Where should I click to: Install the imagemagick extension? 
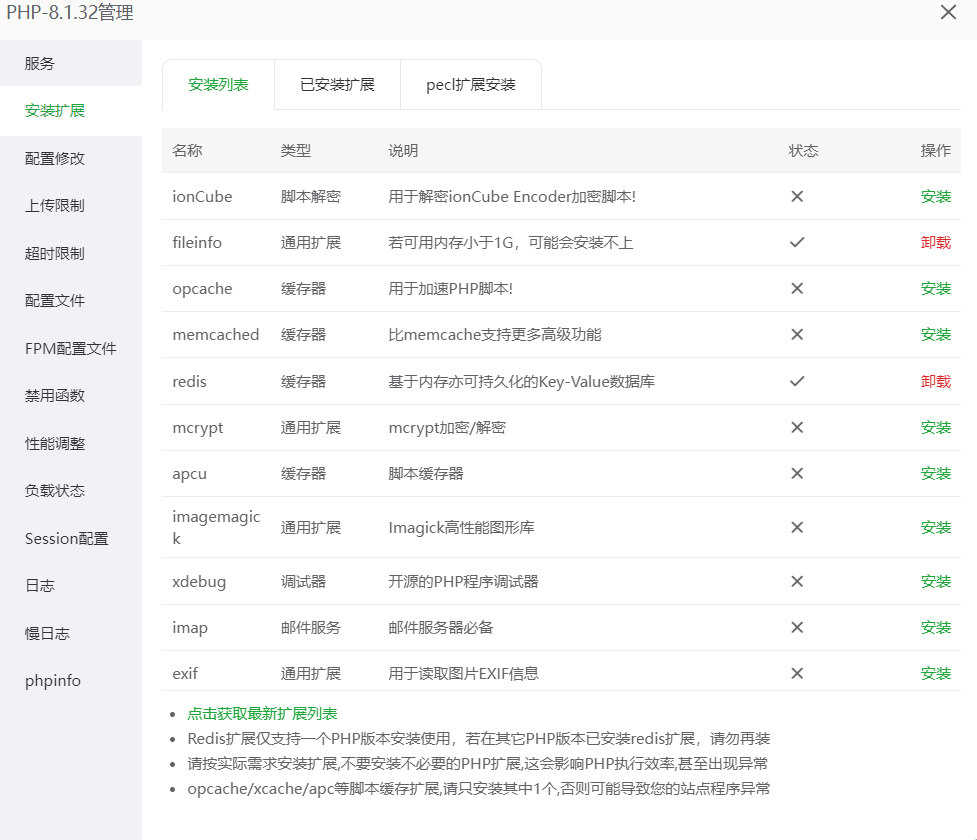pos(936,528)
